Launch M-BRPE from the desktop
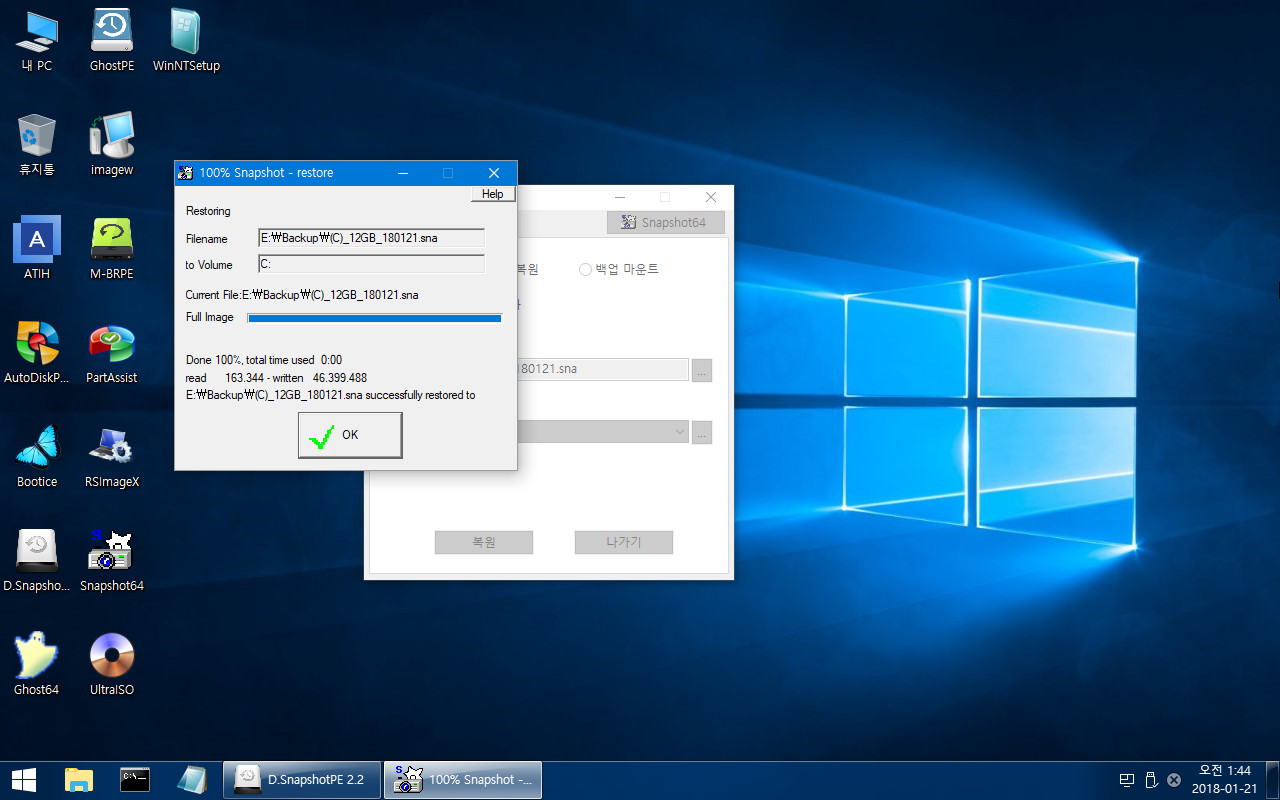The height and width of the screenshot is (800, 1280). tap(112, 249)
